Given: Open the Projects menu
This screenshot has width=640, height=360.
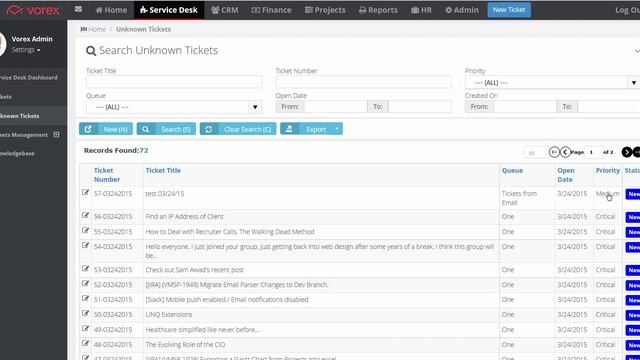Looking at the screenshot, I should (x=325, y=10).
